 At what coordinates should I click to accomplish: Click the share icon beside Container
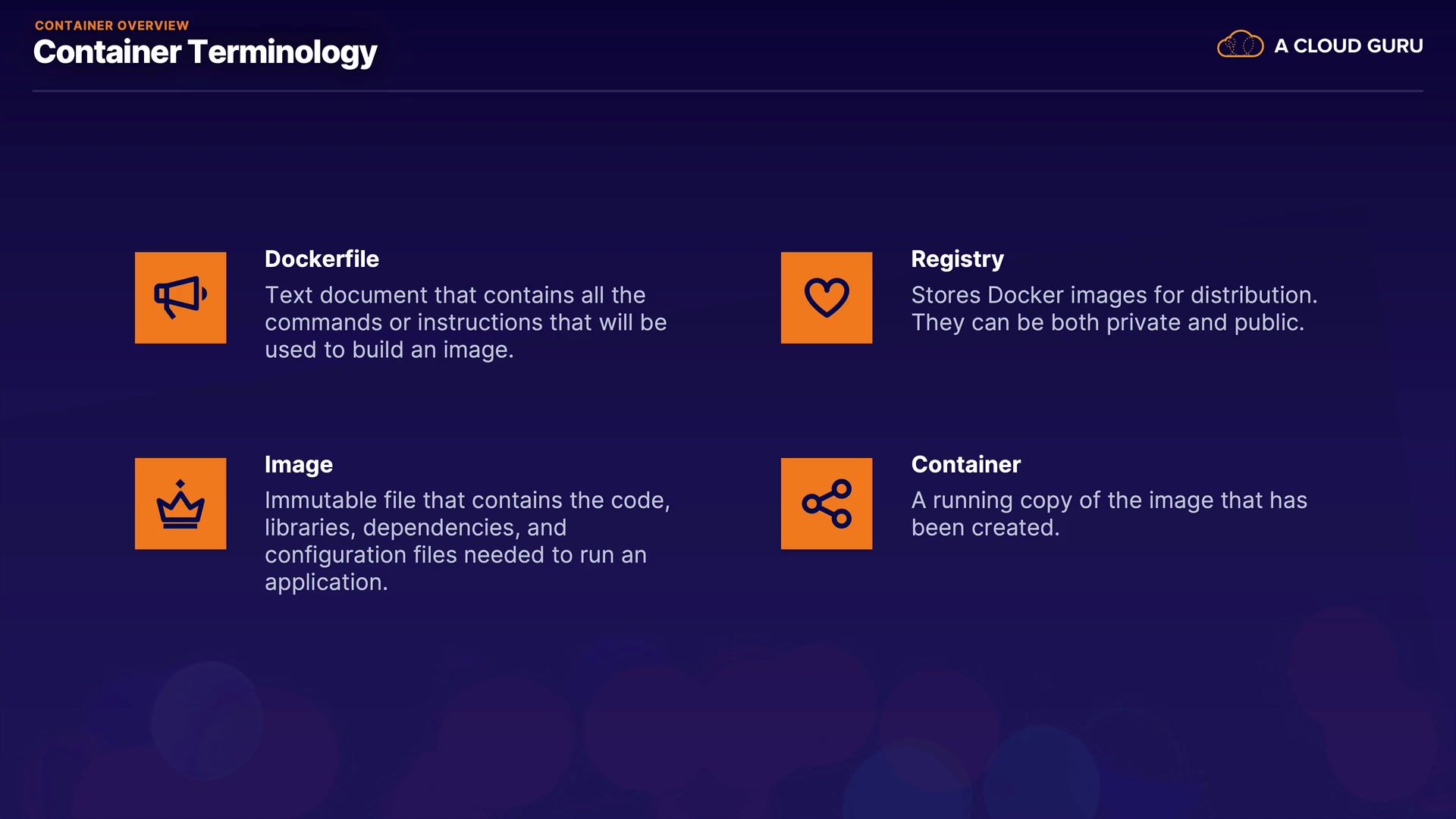coord(827,504)
